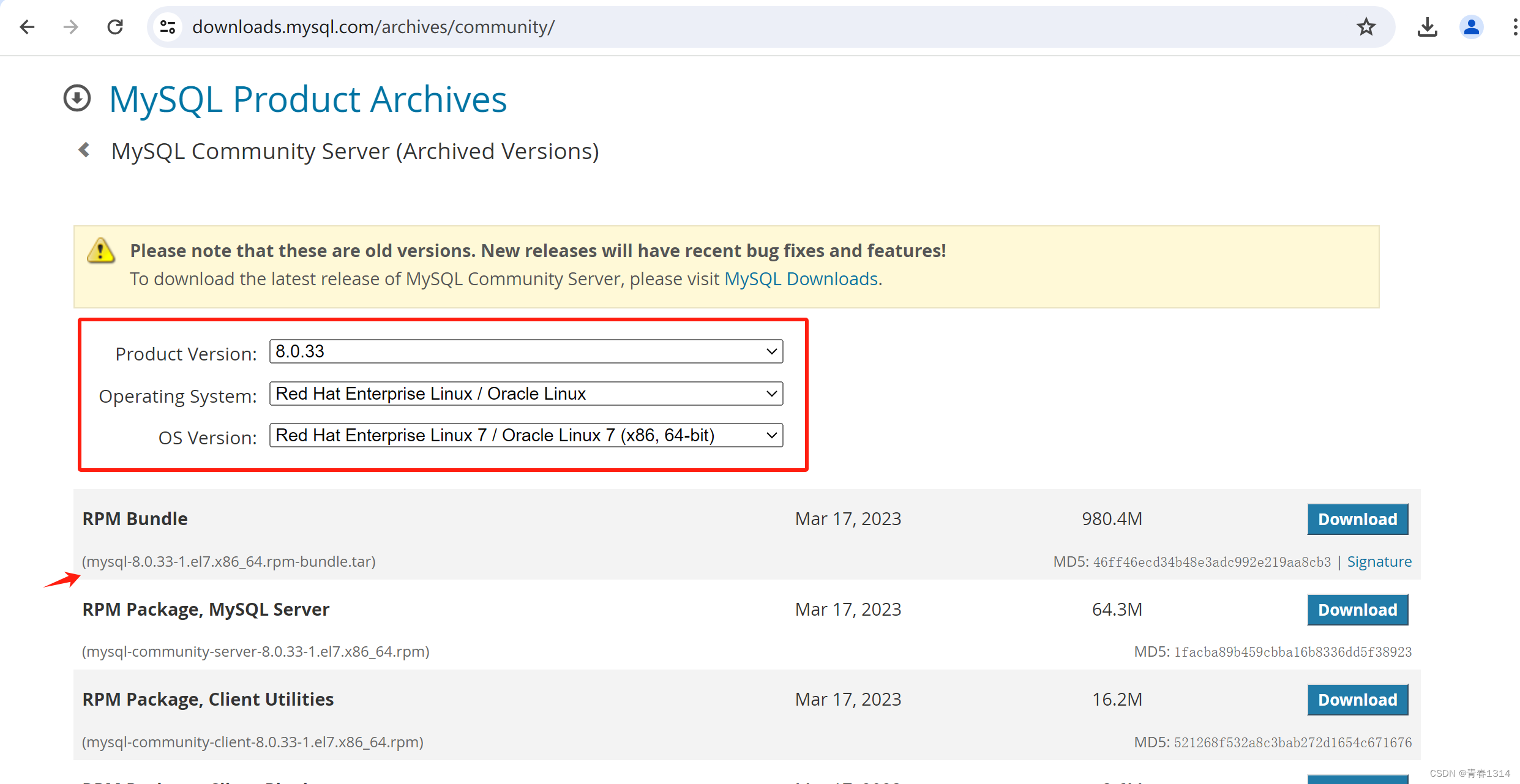1520x784 pixels.
Task: Click the page reload icon
Action: [x=115, y=27]
